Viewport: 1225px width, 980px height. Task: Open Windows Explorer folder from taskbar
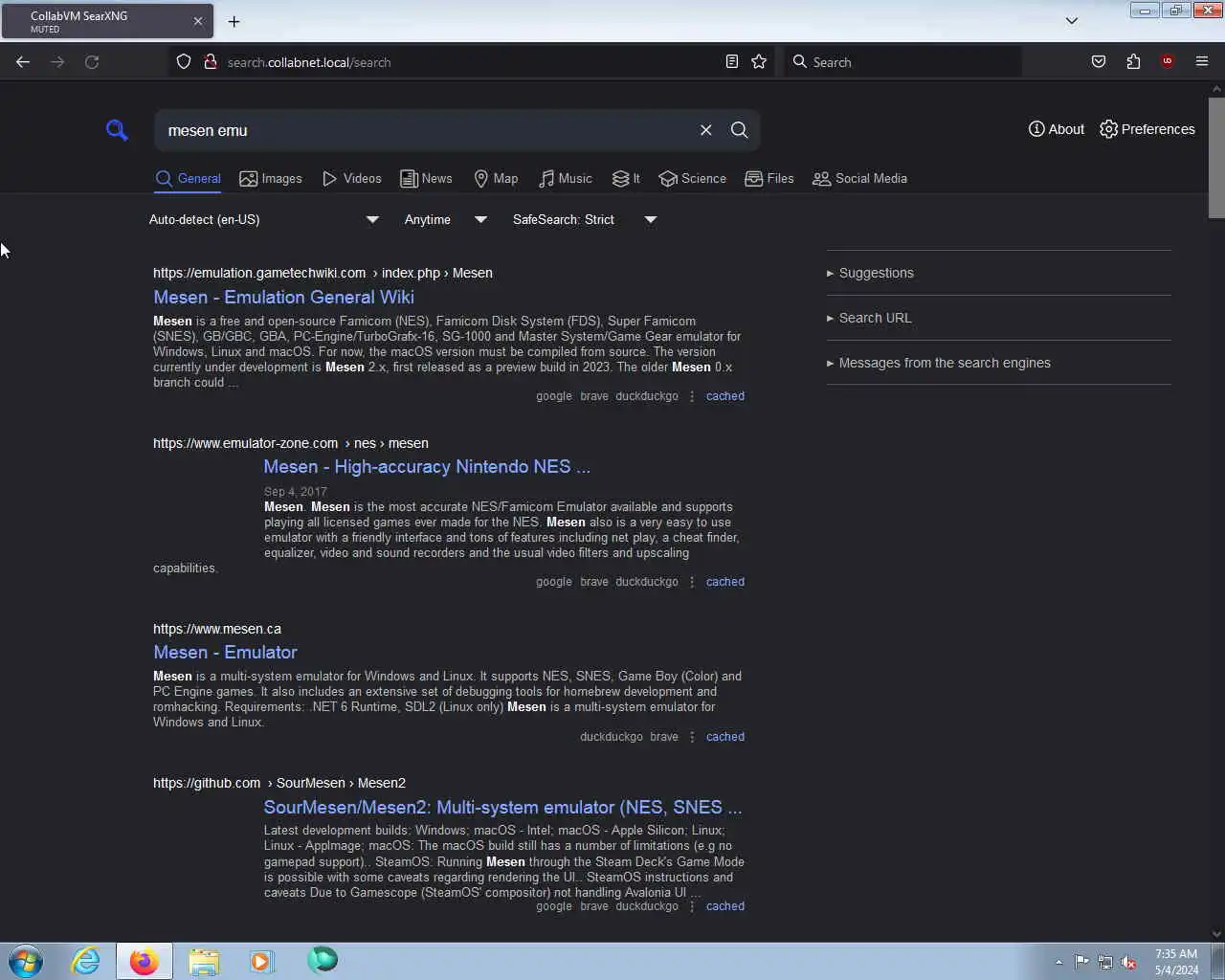[x=204, y=961]
